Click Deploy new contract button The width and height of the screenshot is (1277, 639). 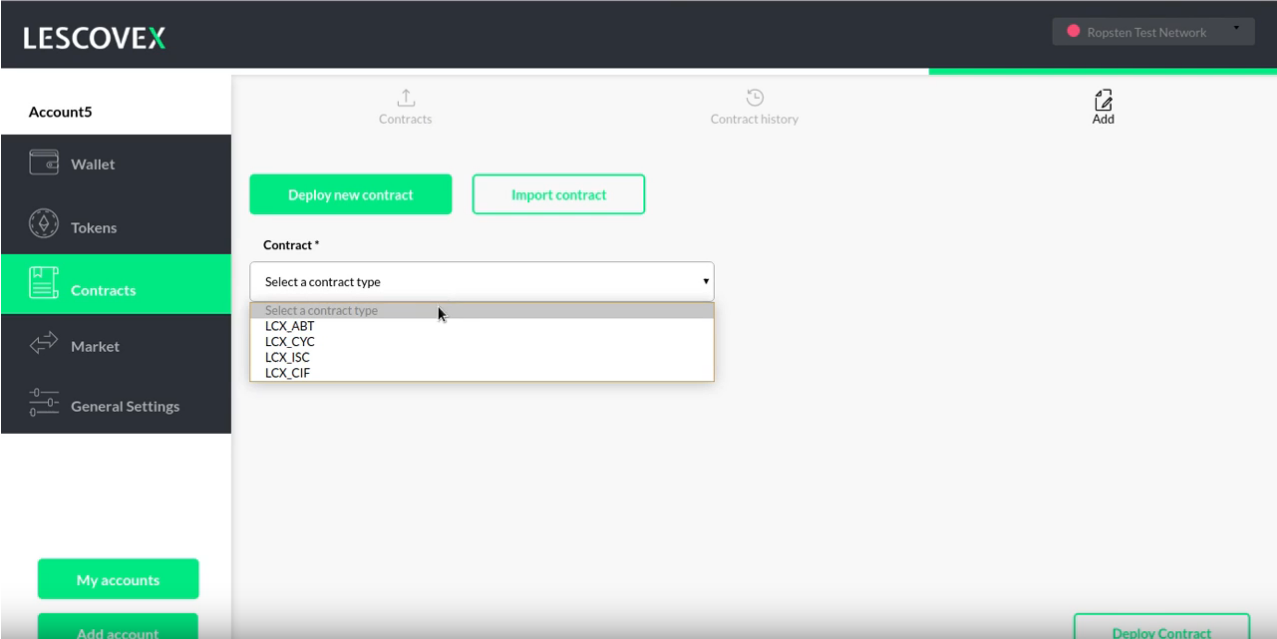pyautogui.click(x=350, y=194)
